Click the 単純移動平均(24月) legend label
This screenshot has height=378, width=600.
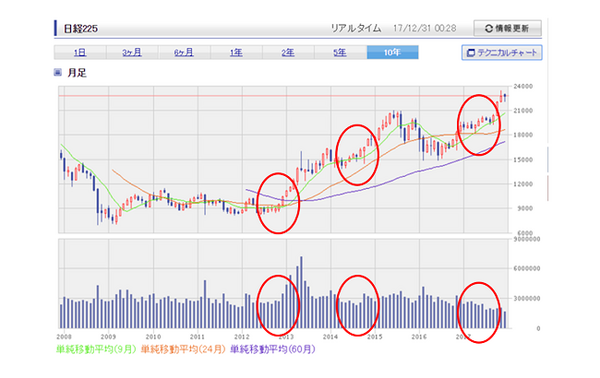point(183,349)
